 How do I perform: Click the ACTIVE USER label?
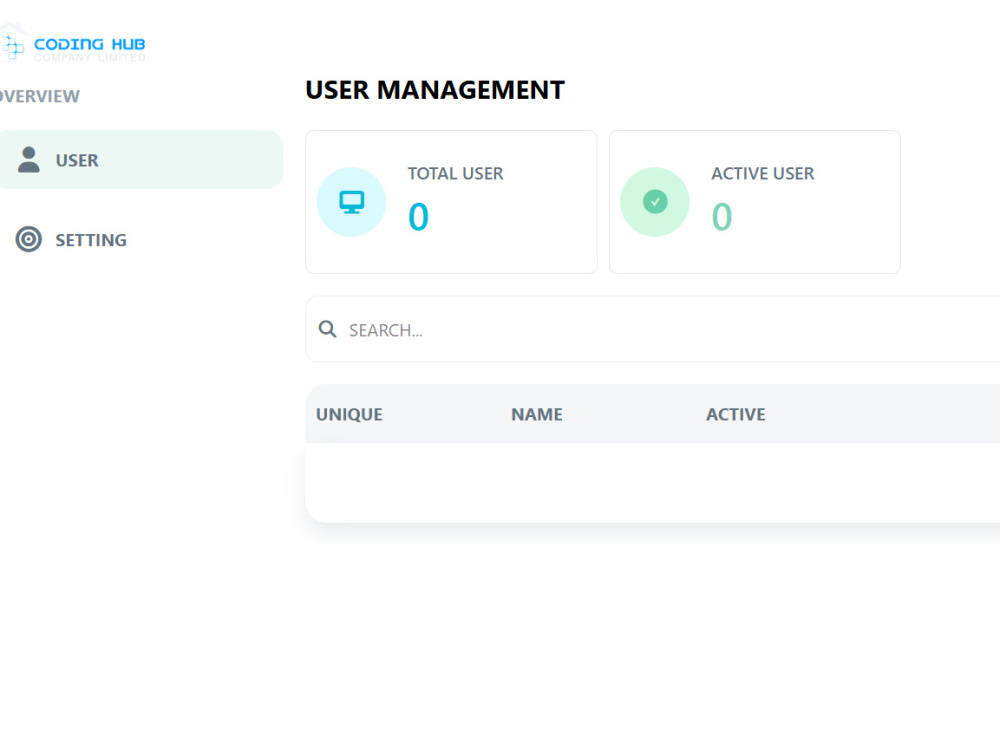tap(763, 174)
